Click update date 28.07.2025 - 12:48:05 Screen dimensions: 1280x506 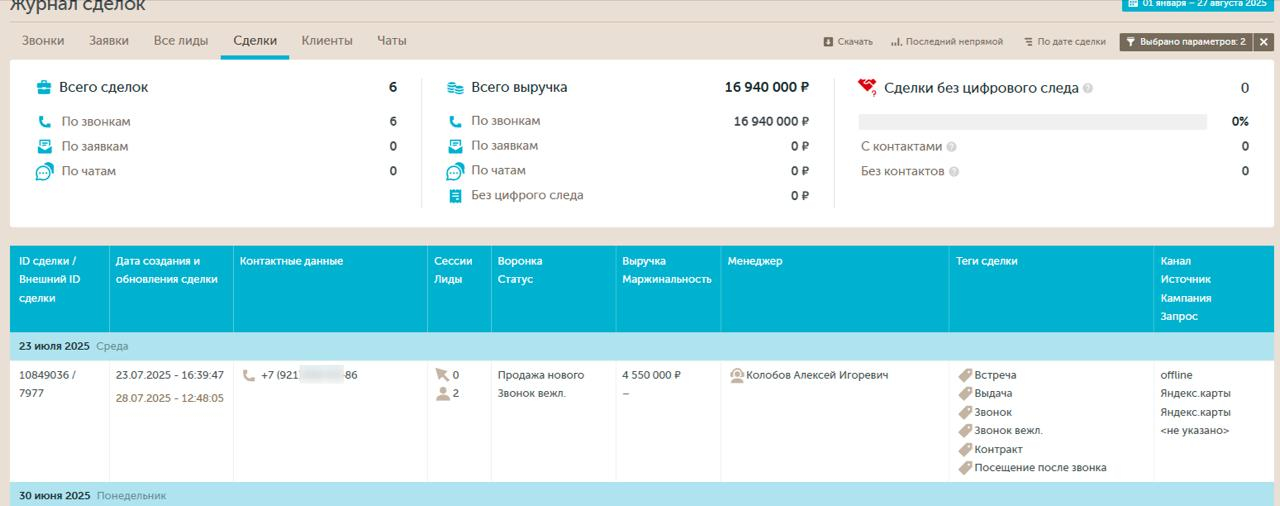170,398
